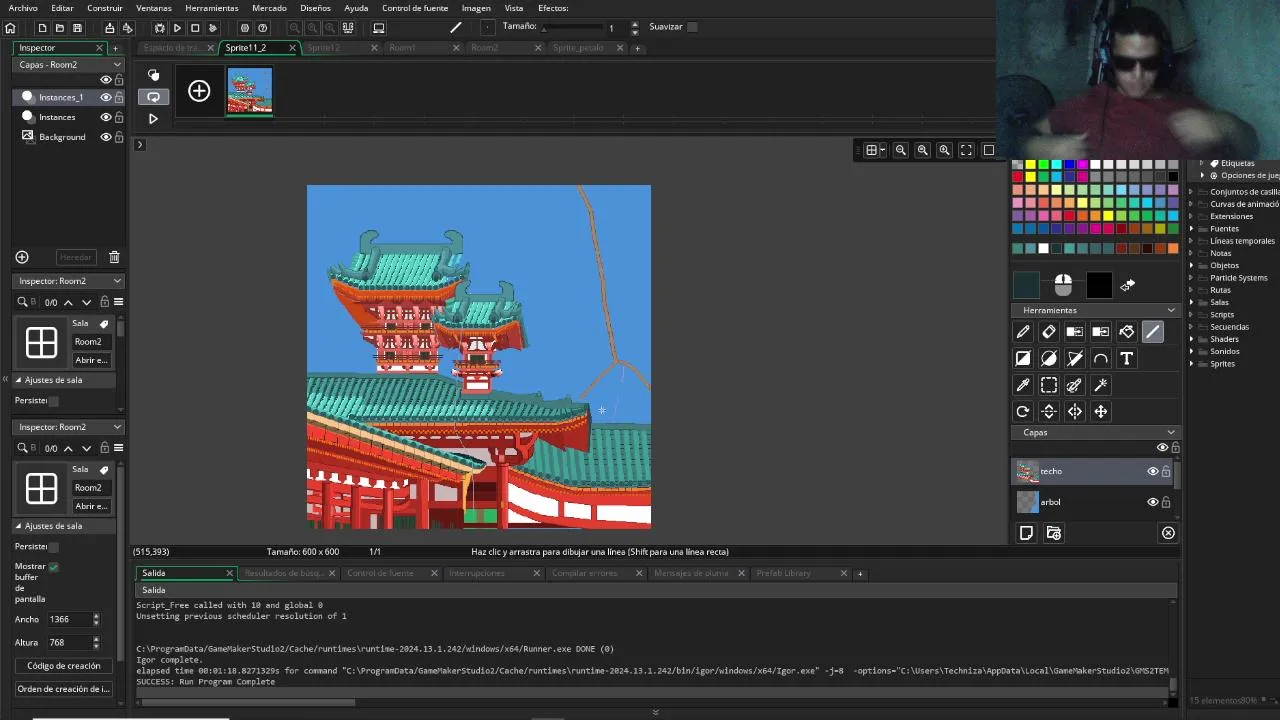Hide the Background room layer
The height and width of the screenshot is (720, 1280).
106,137
